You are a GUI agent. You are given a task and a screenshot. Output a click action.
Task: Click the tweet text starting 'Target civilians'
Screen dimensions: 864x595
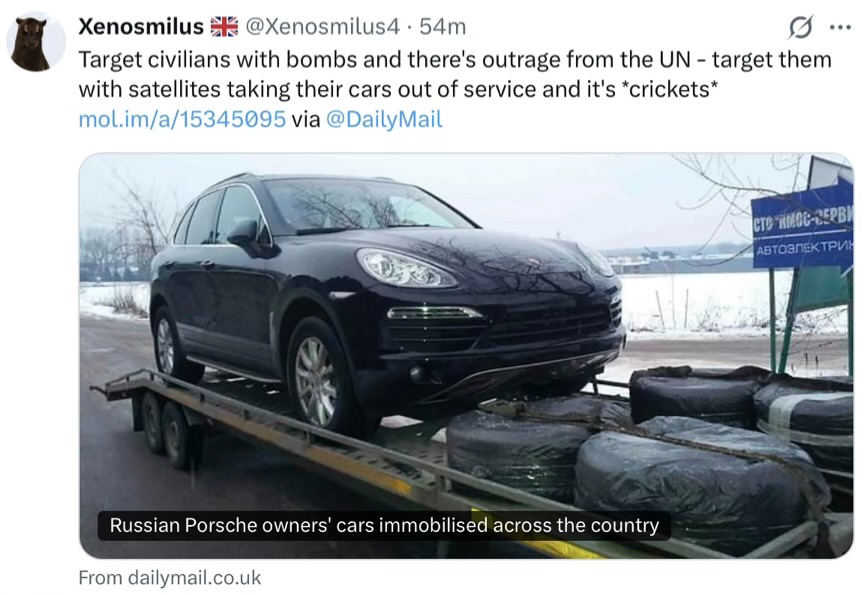point(455,74)
